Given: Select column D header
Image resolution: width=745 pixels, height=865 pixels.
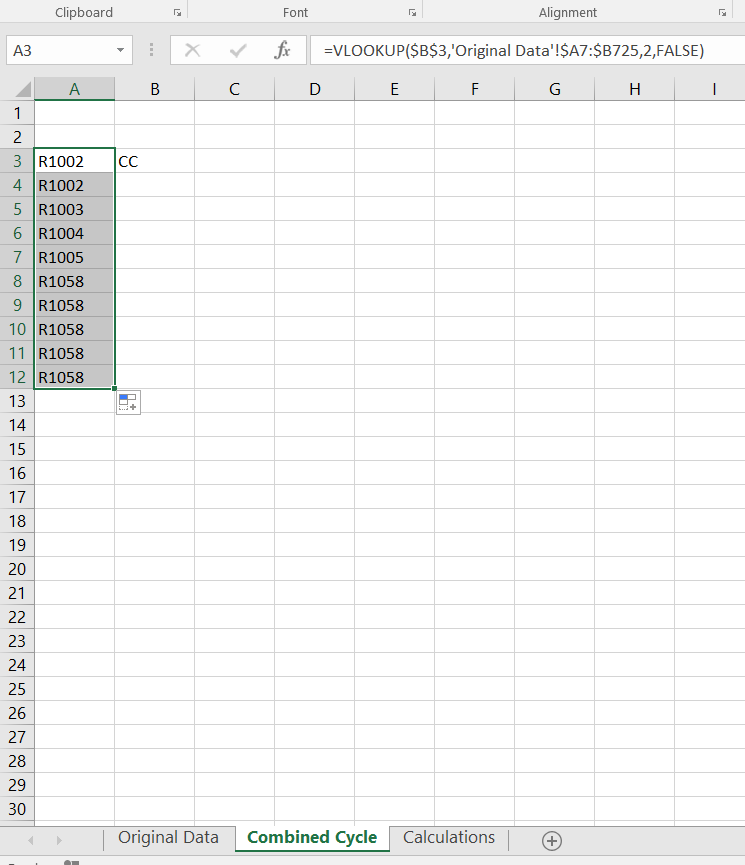Looking at the screenshot, I should click(315, 89).
